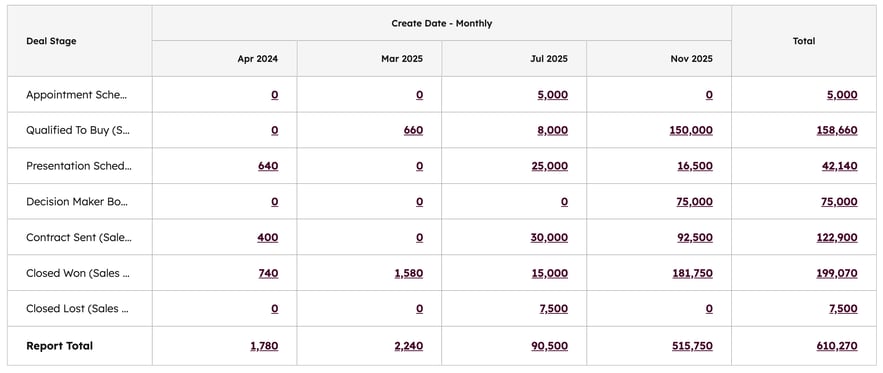This screenshot has height=373, width=883.
Task: Open Contract Sent Mar 2025 zero value
Action: 420,238
